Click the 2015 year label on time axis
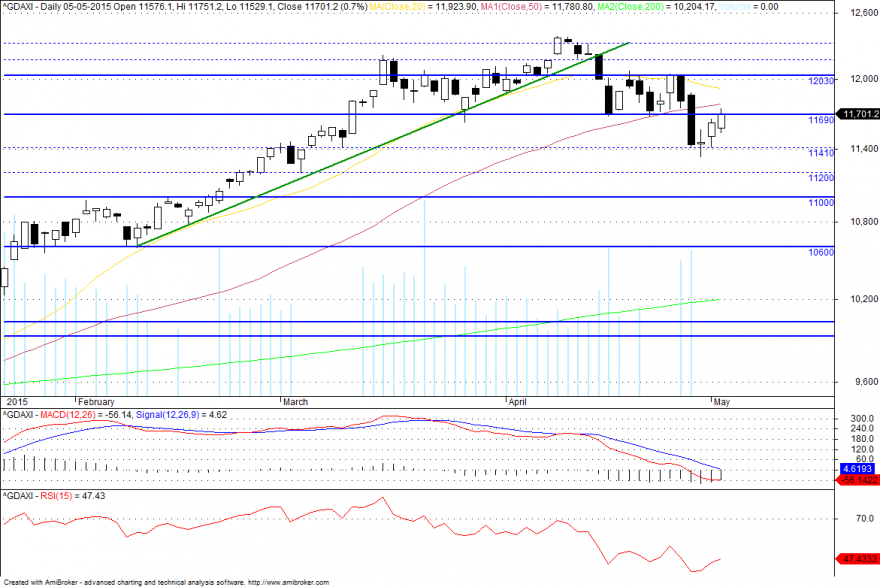The height and width of the screenshot is (587, 880). click(x=17, y=402)
